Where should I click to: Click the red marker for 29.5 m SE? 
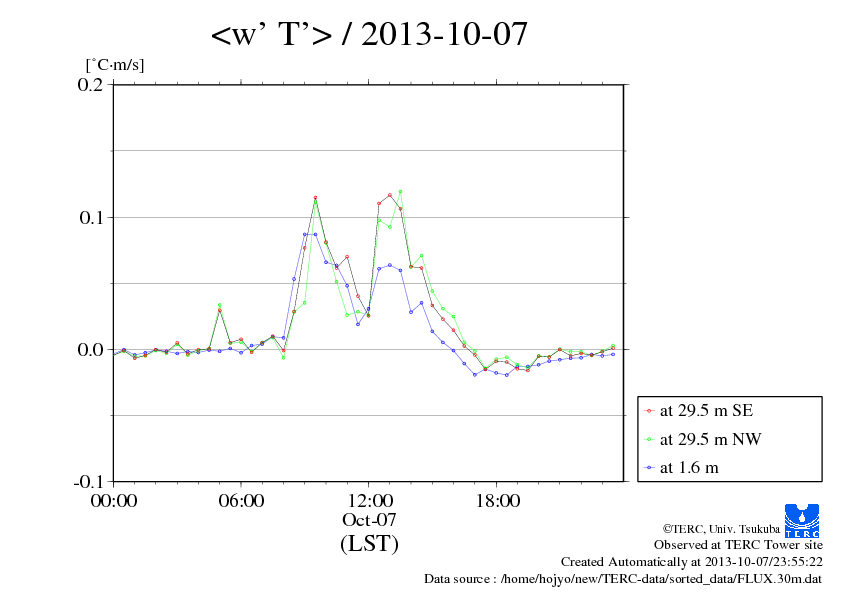649,410
